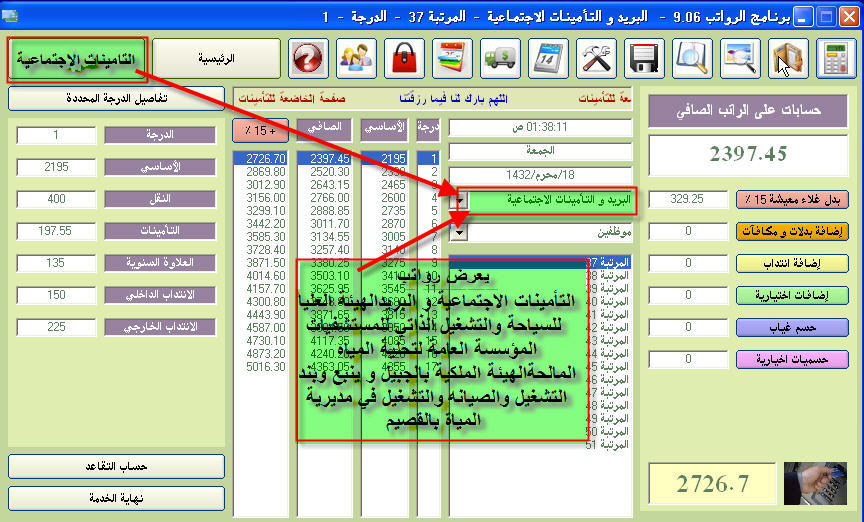Expand the البريد و التأمينات الاجتماعية dropdown
864x522 pixels.
[460, 200]
